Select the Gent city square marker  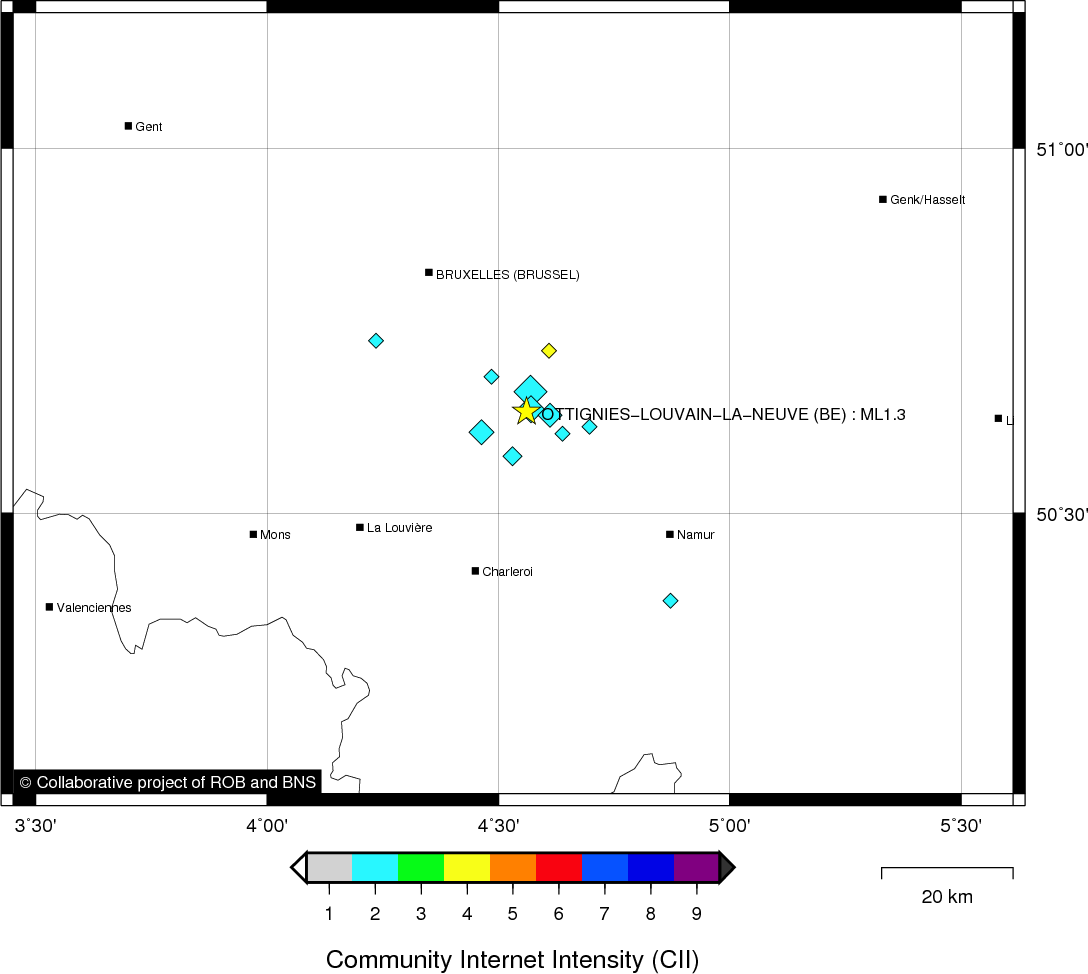(128, 126)
